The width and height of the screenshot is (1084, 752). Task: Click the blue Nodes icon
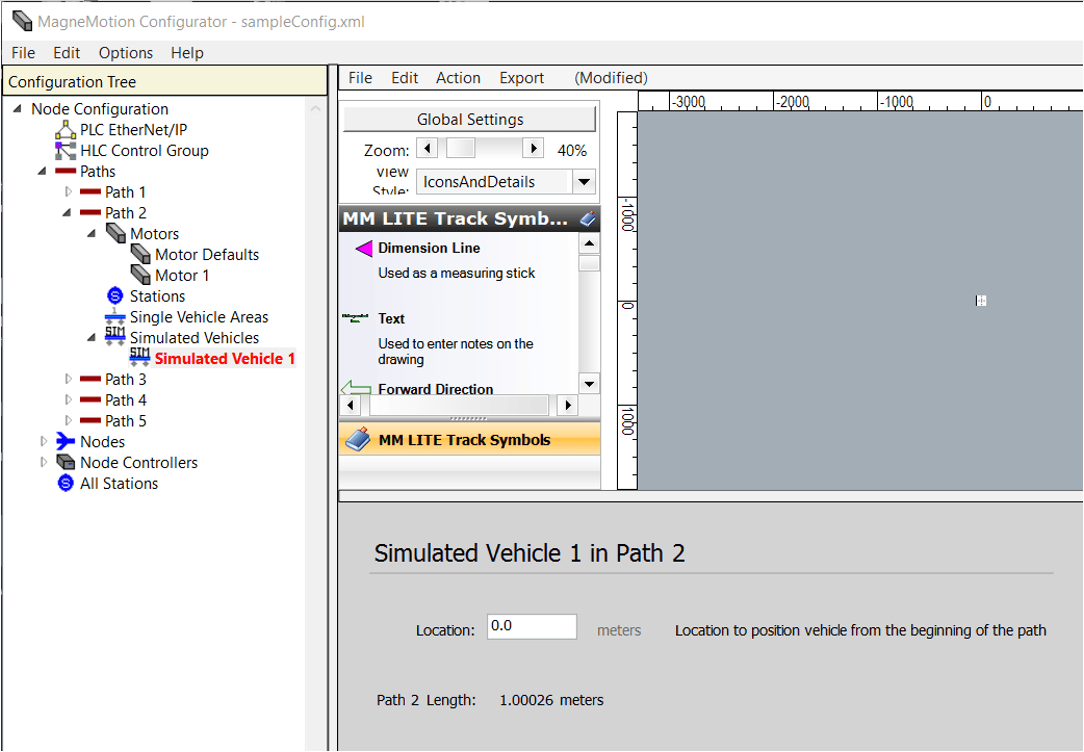click(x=65, y=441)
